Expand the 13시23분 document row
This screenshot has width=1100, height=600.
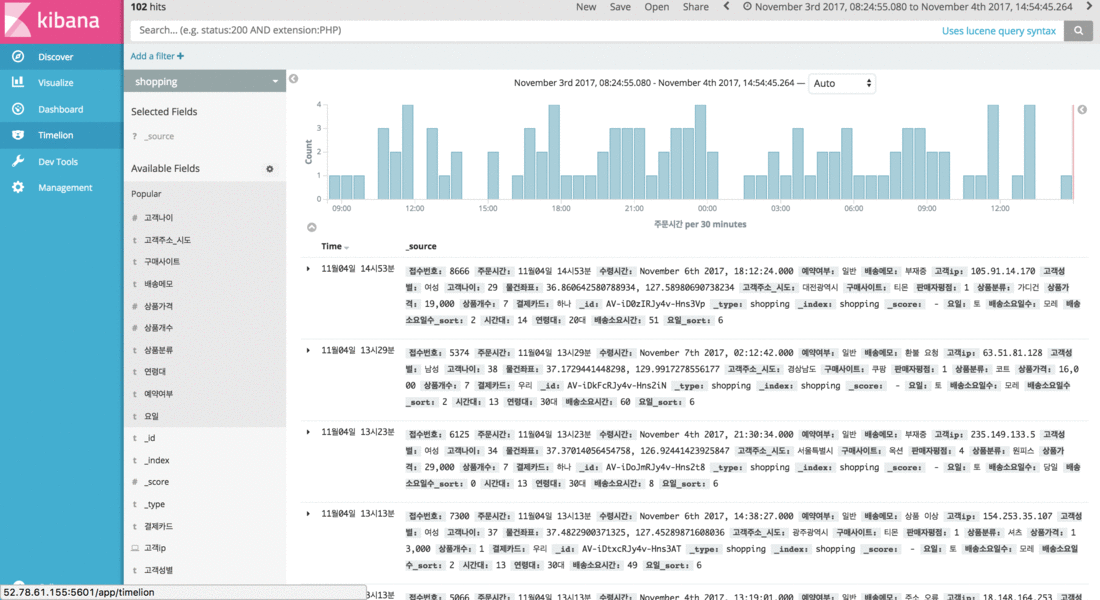(x=308, y=432)
